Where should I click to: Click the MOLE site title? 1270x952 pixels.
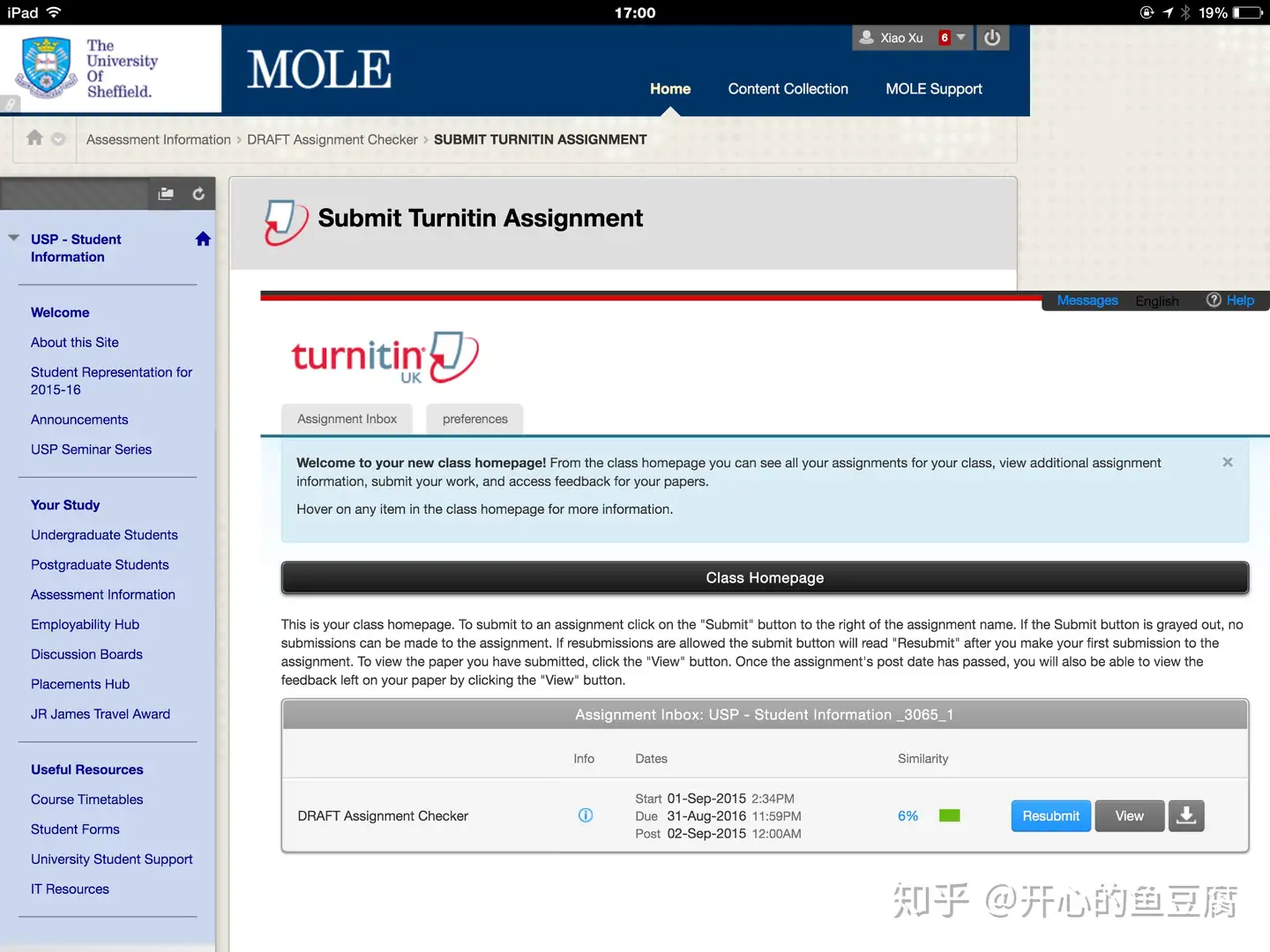click(x=319, y=70)
